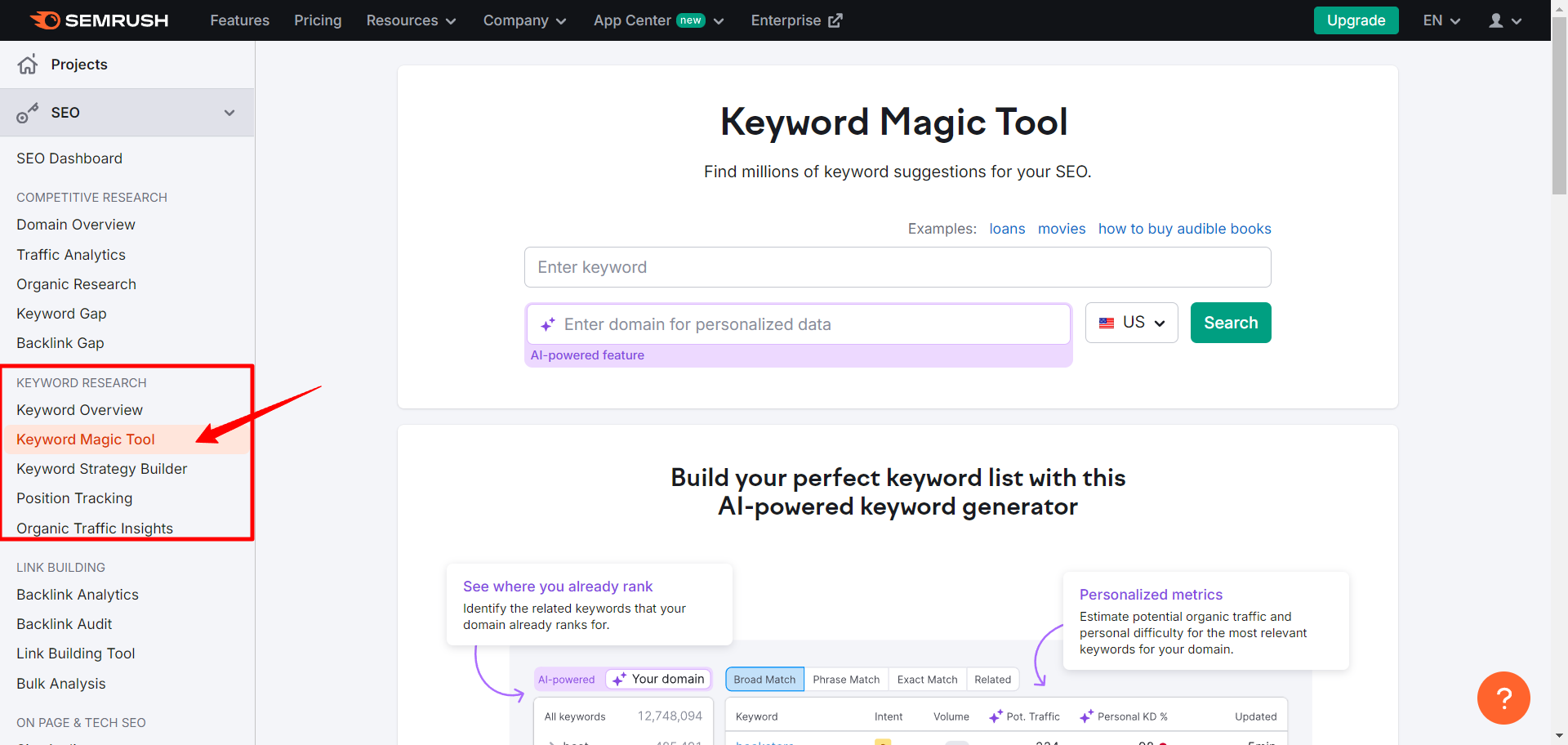Click the ON PAGE & TECH SEO label

click(x=81, y=723)
